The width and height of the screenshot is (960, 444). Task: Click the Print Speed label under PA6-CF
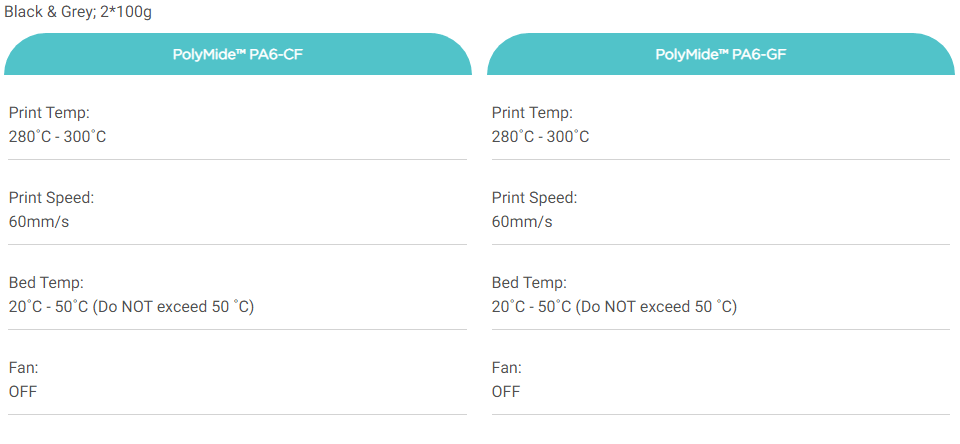click(52, 198)
